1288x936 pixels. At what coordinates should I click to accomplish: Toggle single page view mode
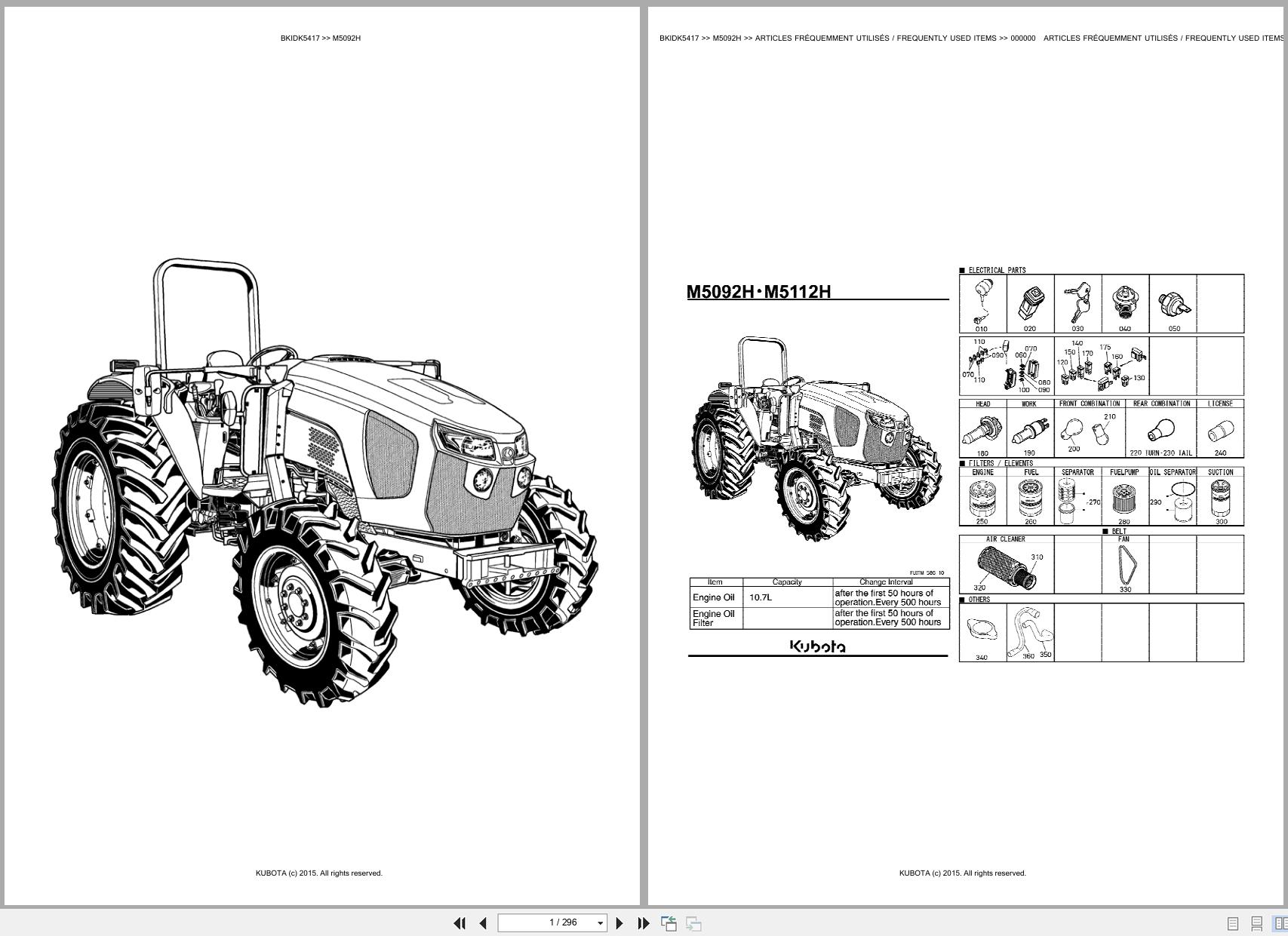1233,924
